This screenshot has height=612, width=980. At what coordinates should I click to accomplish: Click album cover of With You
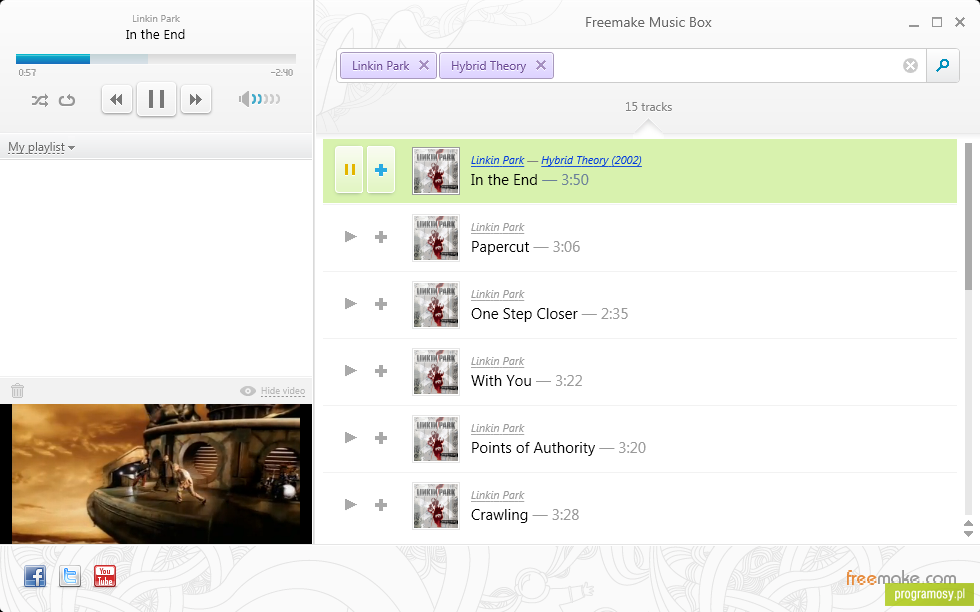[436, 371]
